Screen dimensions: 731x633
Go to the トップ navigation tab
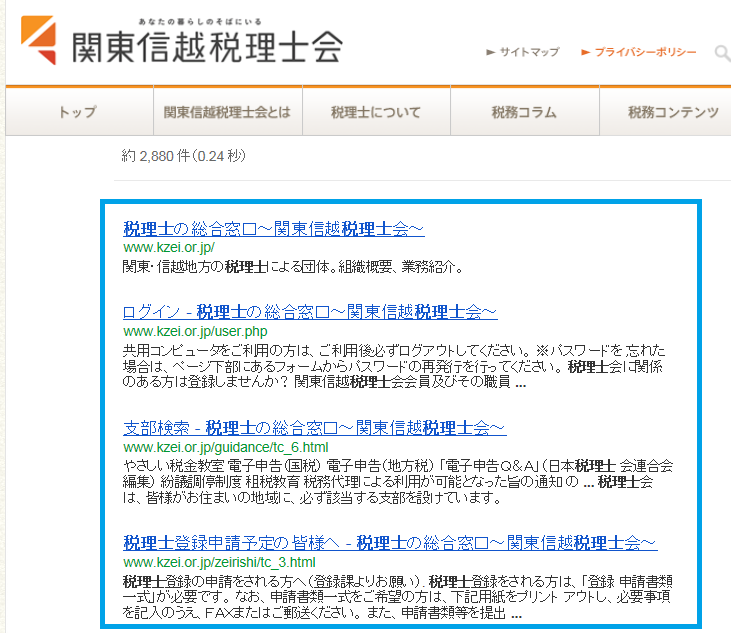pos(79,112)
